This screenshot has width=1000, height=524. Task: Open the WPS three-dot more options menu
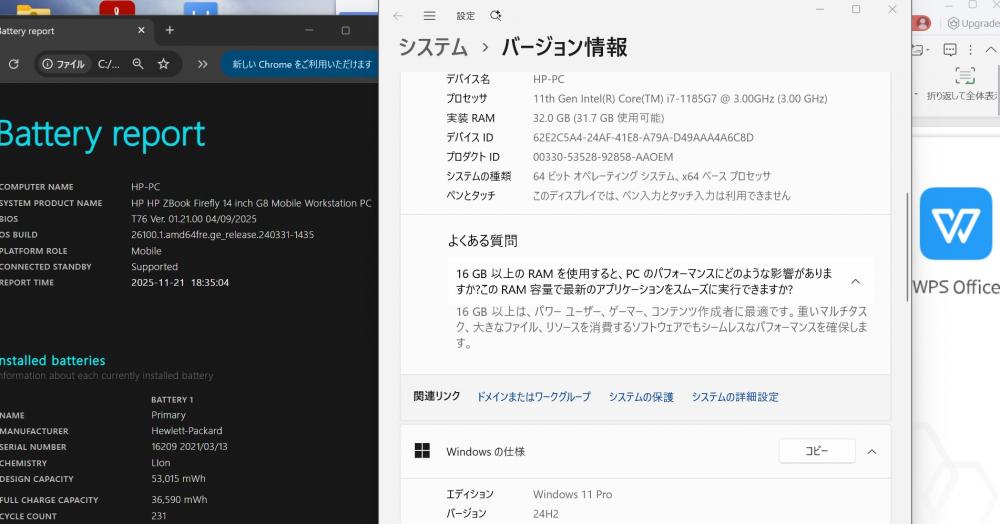[x=970, y=50]
